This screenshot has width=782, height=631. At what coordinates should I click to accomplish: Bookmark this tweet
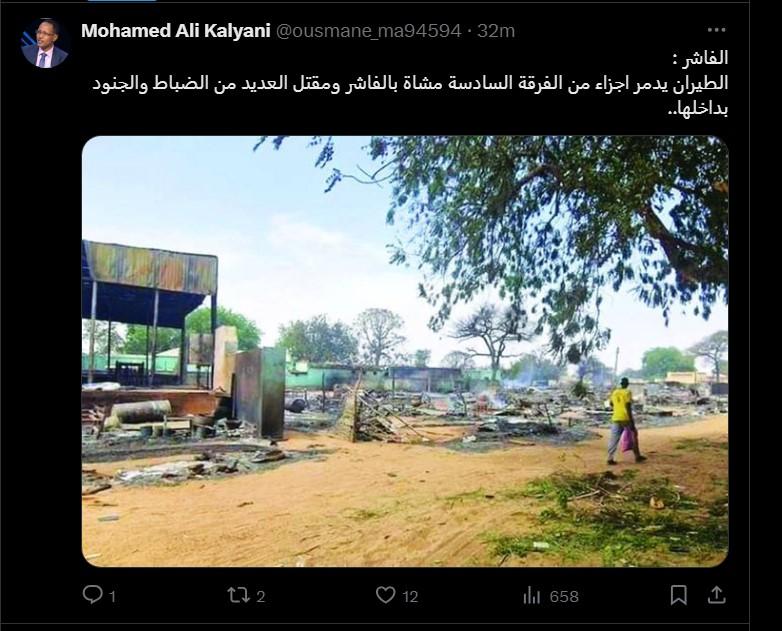point(679,595)
